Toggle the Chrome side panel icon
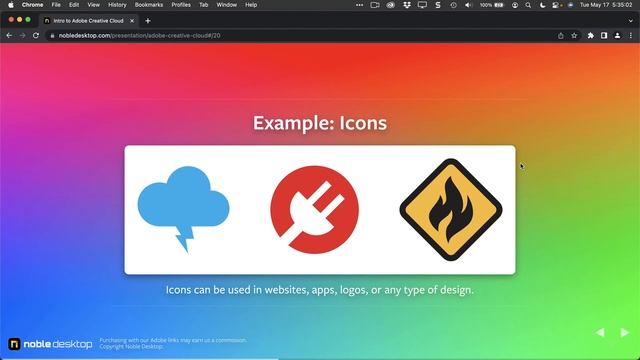The image size is (640, 360). pos(604,36)
